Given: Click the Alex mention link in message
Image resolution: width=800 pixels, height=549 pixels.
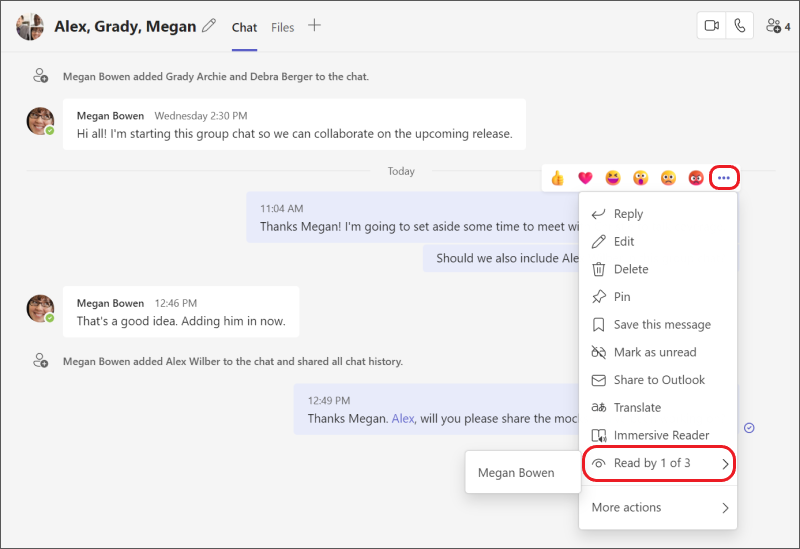Looking at the screenshot, I should click(402, 419).
